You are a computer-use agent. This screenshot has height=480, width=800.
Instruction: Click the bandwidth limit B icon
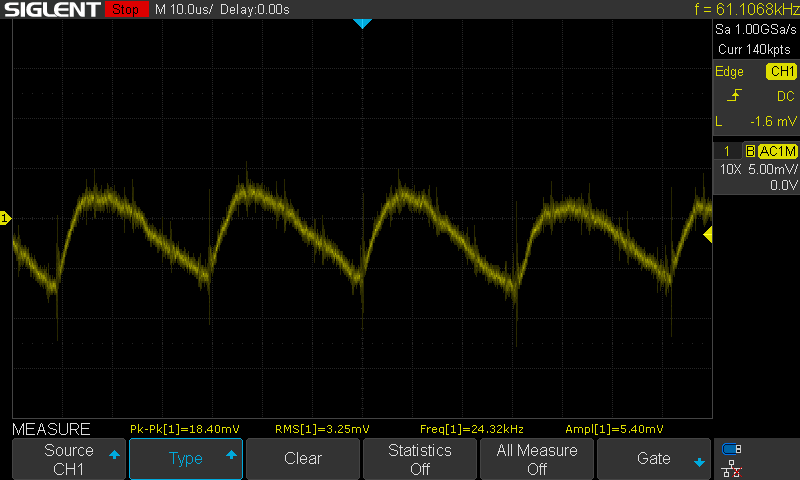click(x=749, y=151)
